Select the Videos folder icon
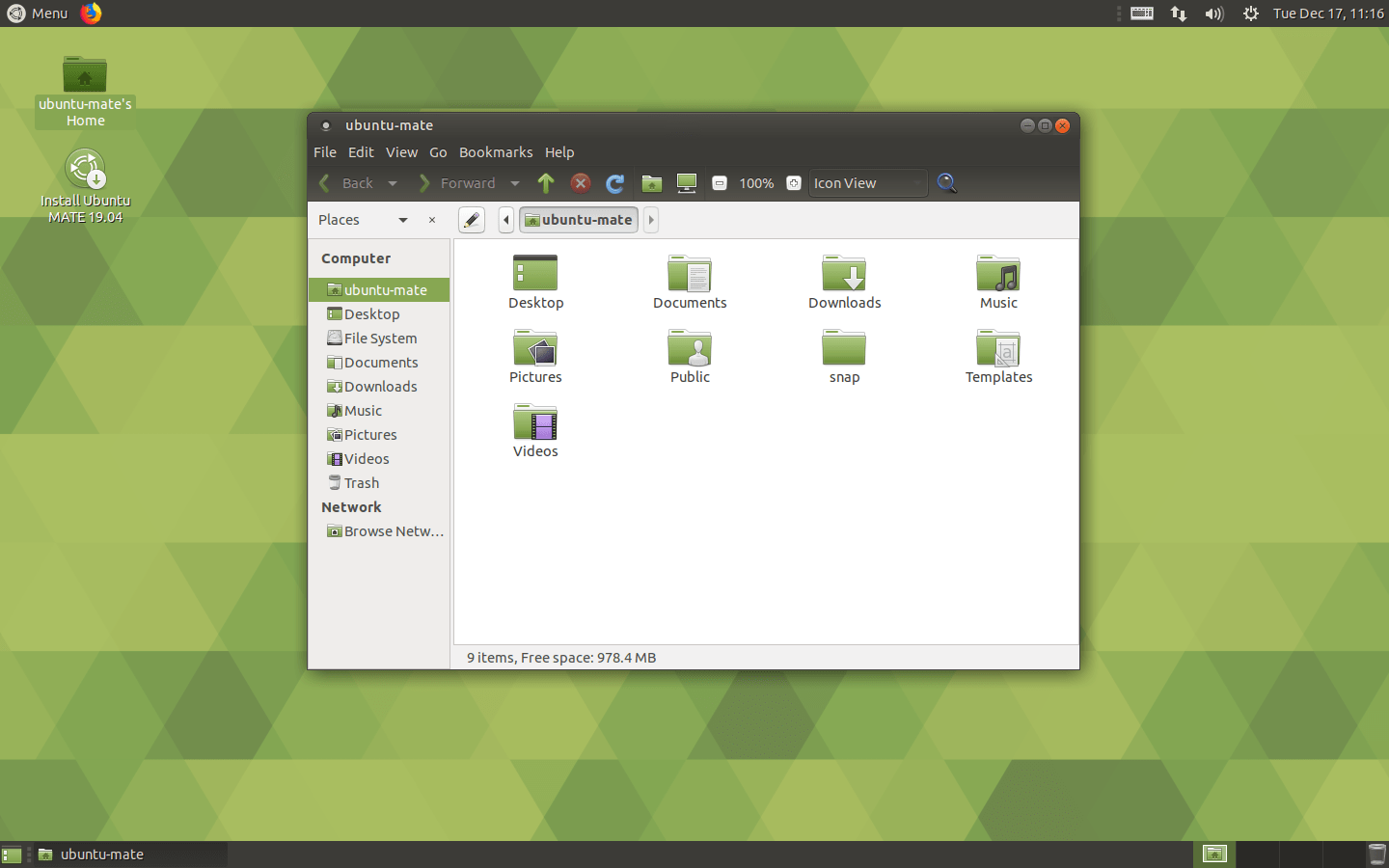Viewport: 1389px width, 868px height. (x=535, y=421)
